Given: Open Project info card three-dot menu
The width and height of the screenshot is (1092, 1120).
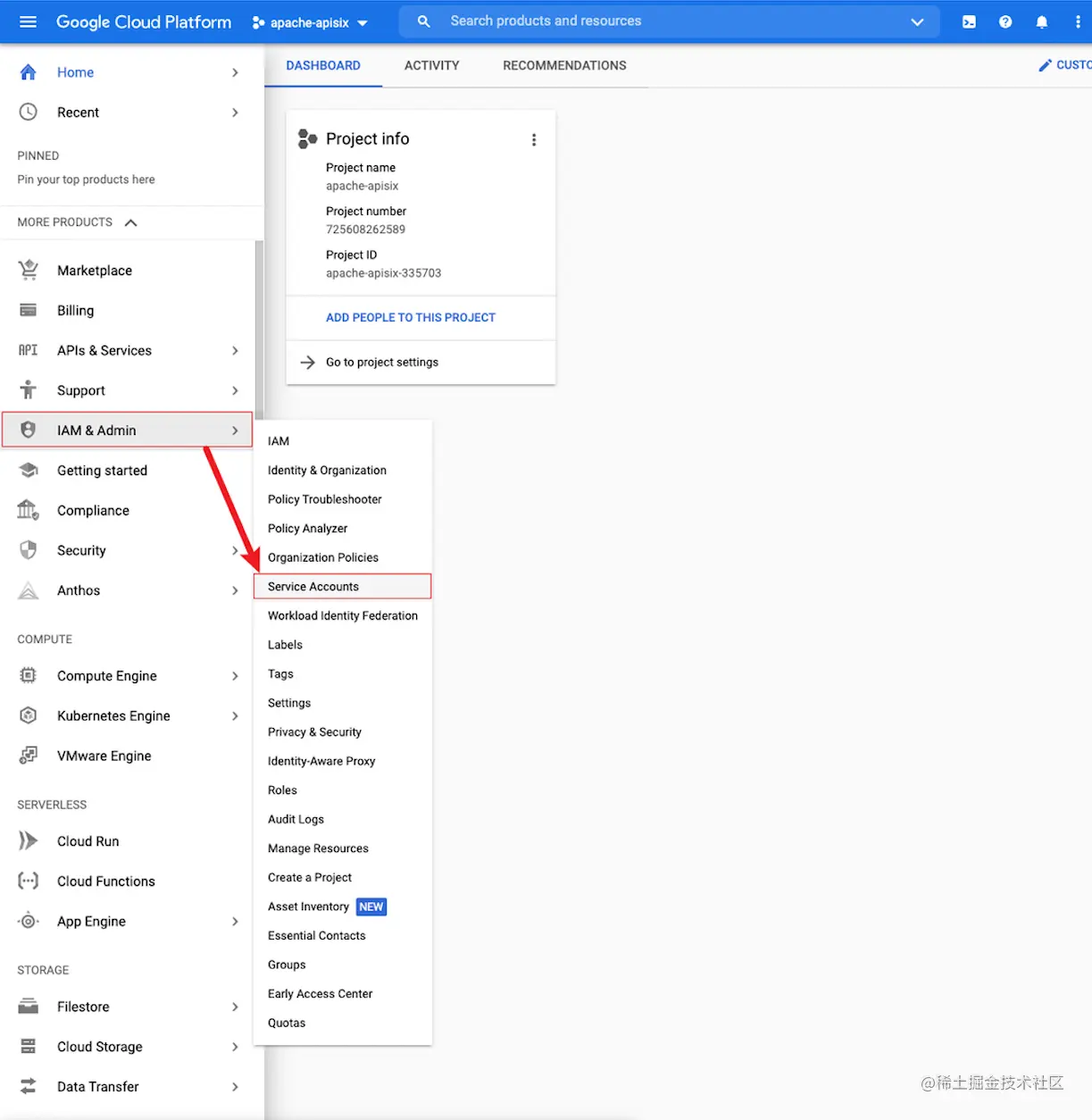Looking at the screenshot, I should (x=534, y=139).
